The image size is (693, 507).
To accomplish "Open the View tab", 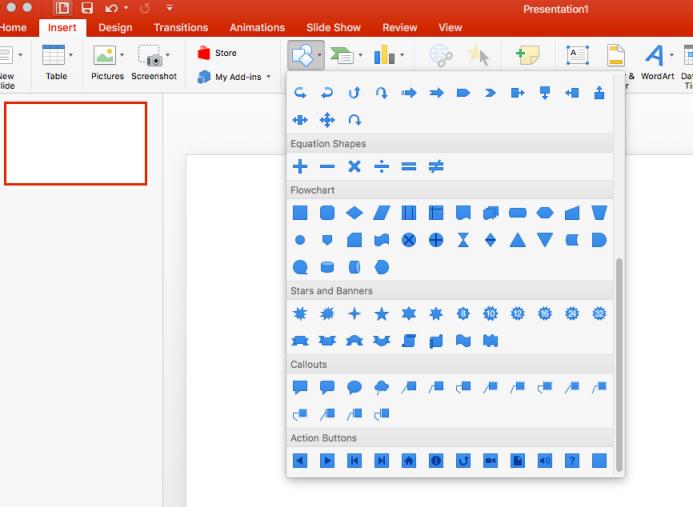I will [450, 27].
